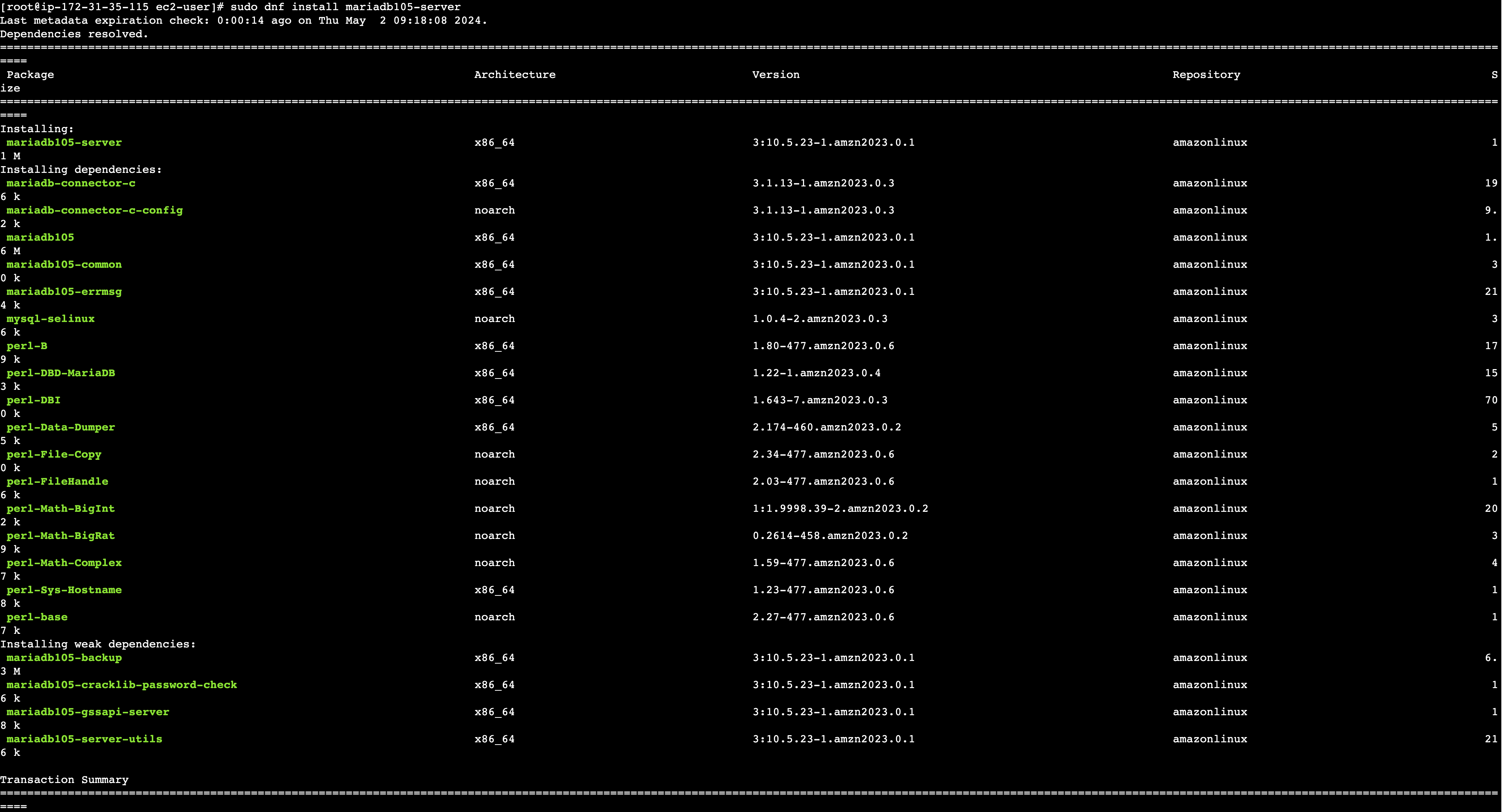Click the perl-Data-Dumper package name
This screenshot has height=812, width=1502.
coord(61,427)
